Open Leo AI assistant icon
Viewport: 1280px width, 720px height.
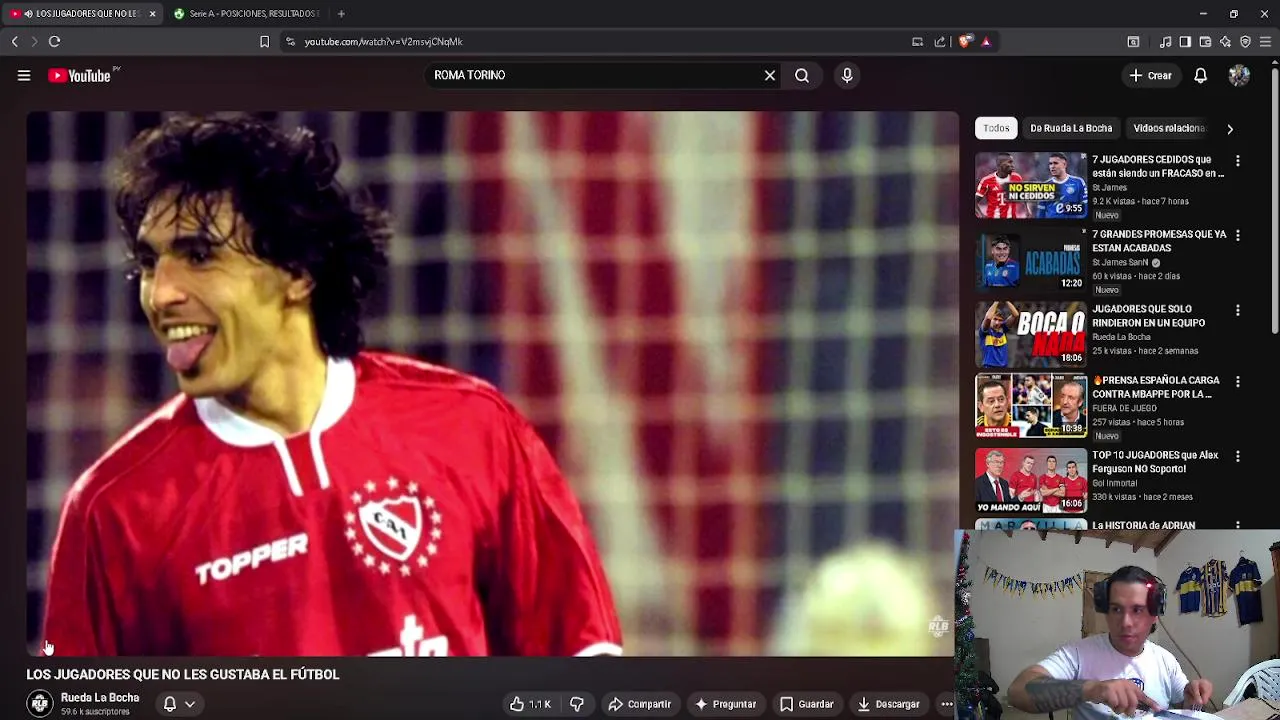click(x=1225, y=41)
